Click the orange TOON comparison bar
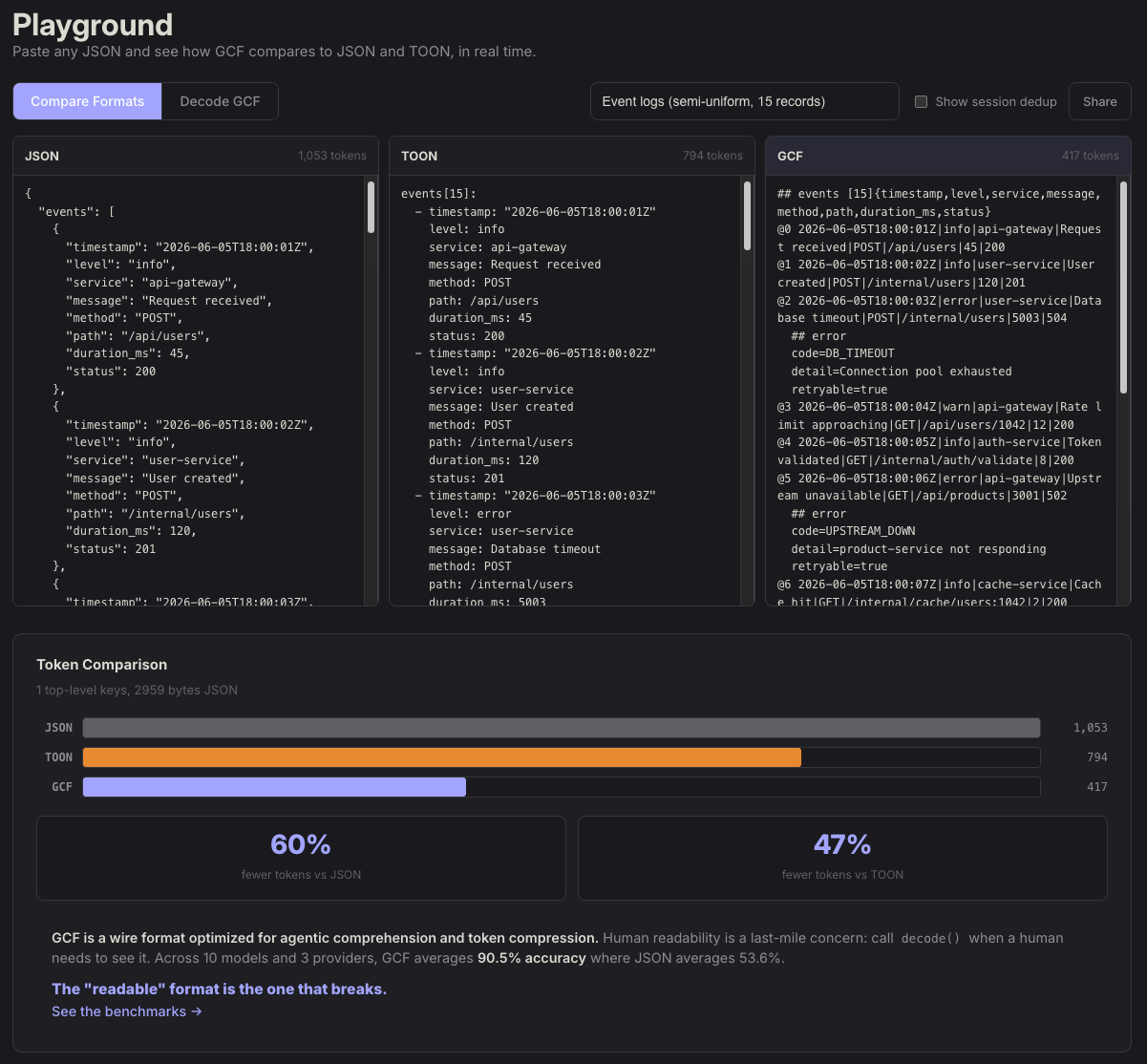This screenshot has width=1147, height=1064. 442,757
